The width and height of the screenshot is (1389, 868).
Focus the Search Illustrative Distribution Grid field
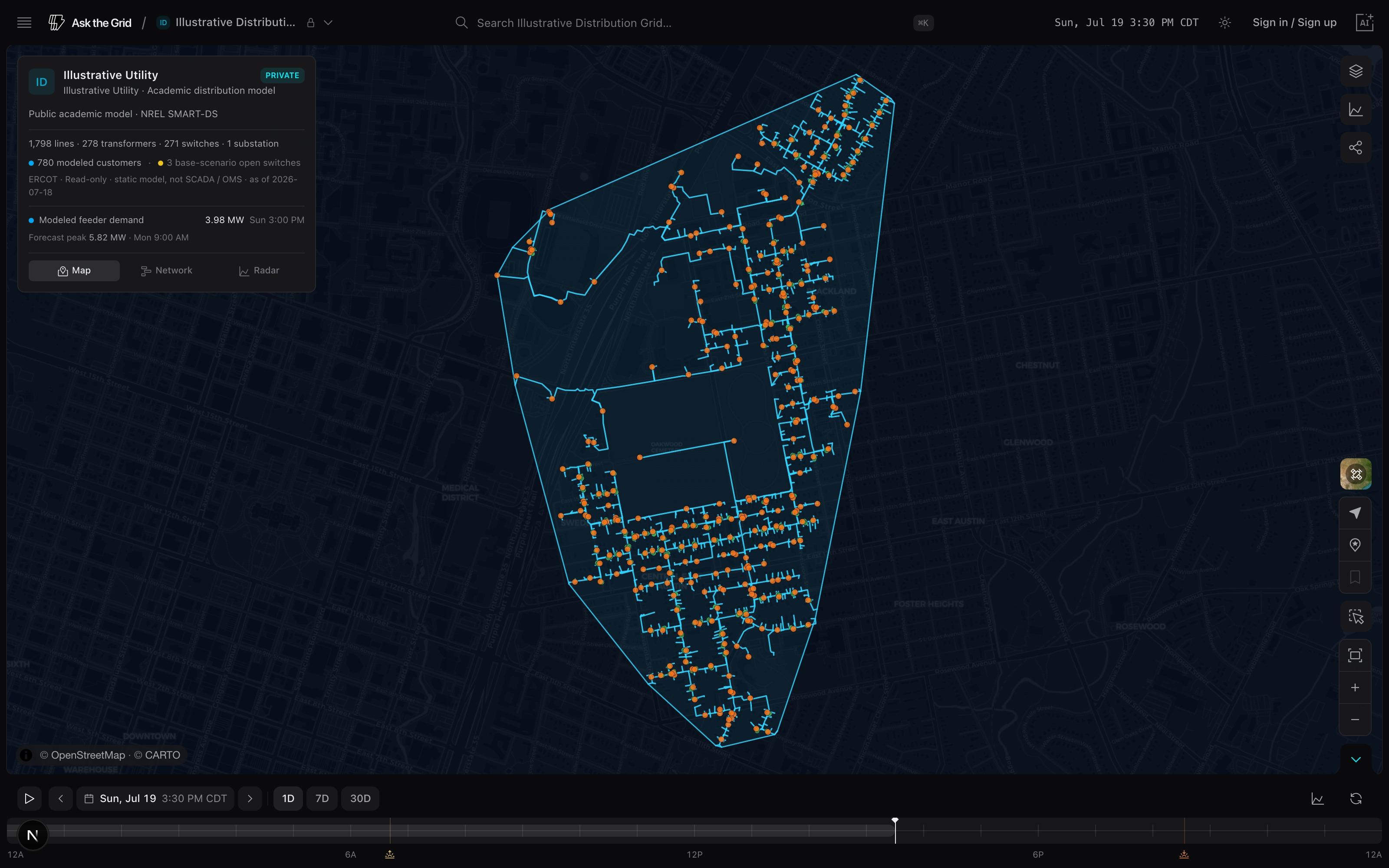pos(694,23)
